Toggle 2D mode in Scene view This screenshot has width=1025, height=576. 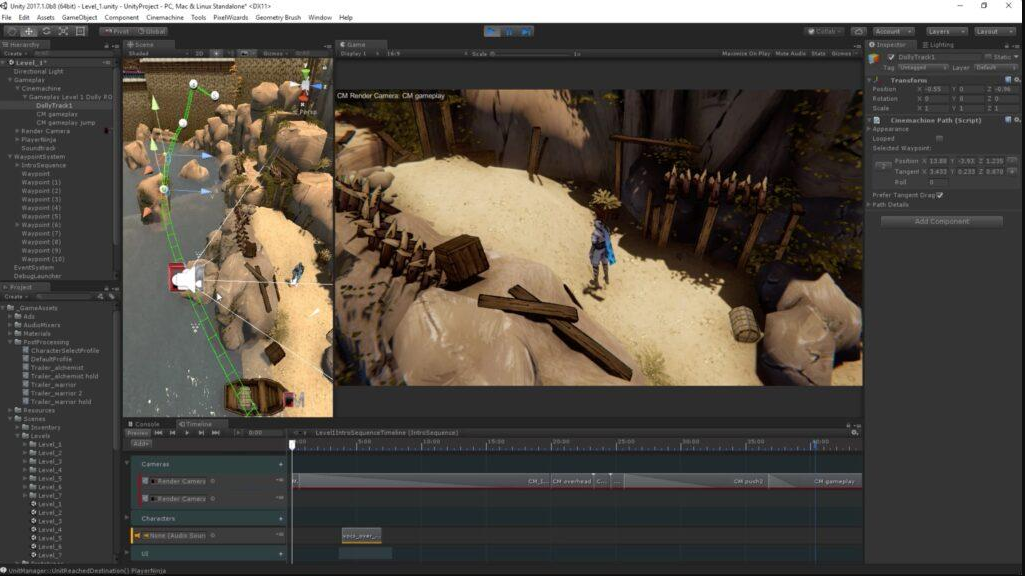point(199,54)
